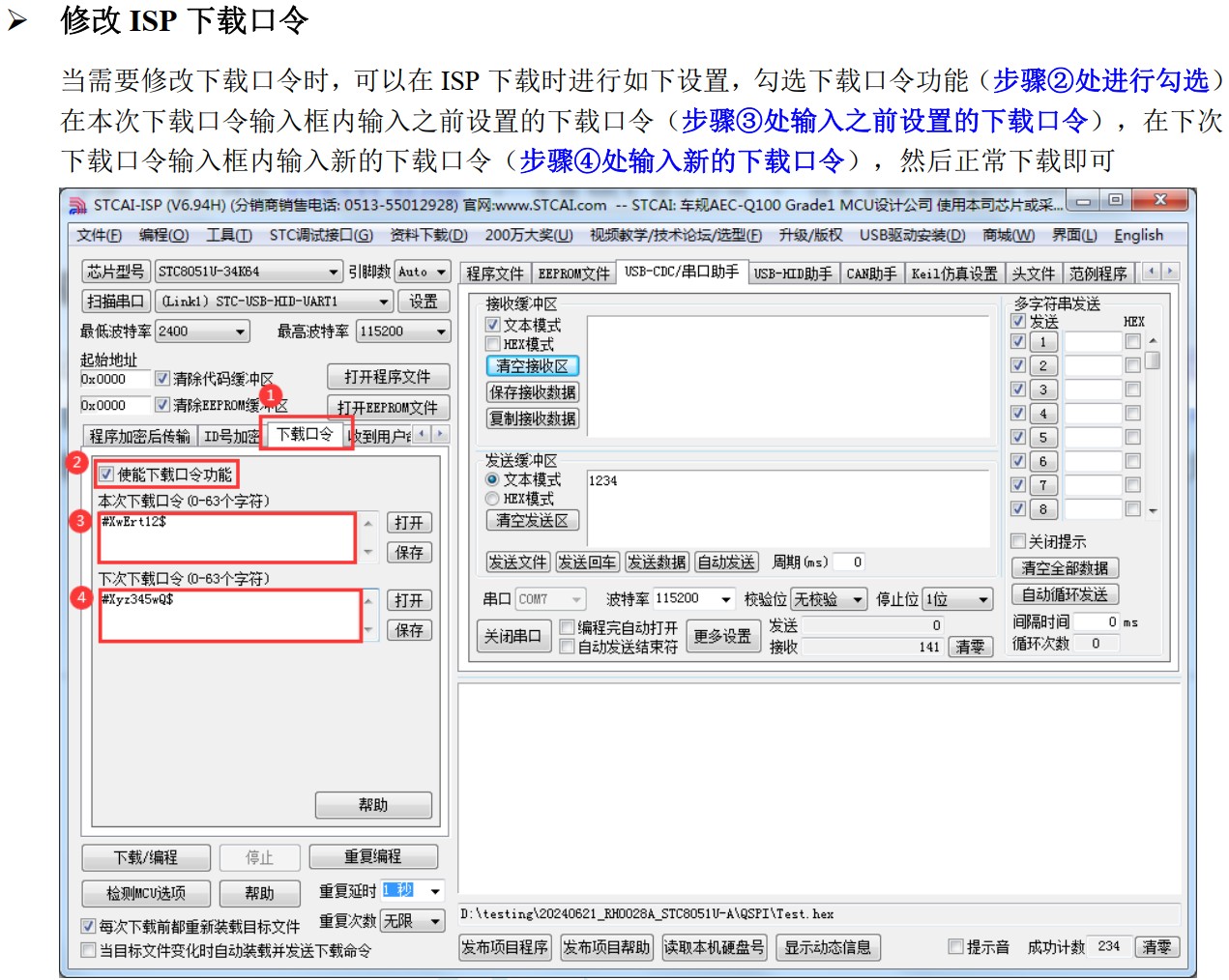Viewport: 1229px width, 980px height.
Task: Open the 重复延时 dropdown
Action: [x=413, y=890]
